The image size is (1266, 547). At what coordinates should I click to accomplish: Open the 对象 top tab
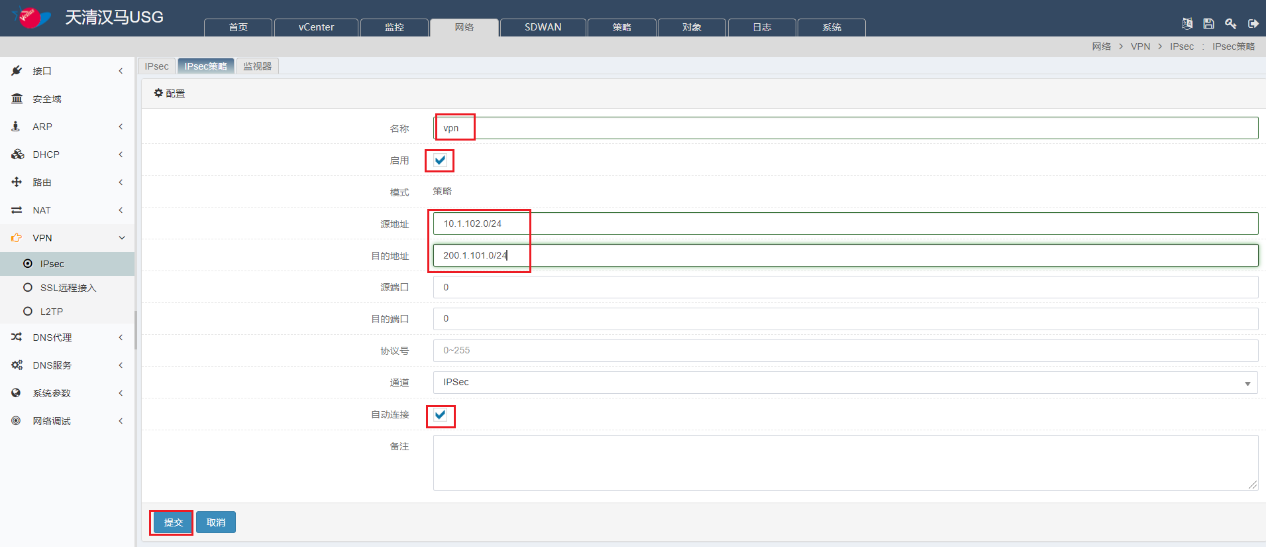(692, 27)
